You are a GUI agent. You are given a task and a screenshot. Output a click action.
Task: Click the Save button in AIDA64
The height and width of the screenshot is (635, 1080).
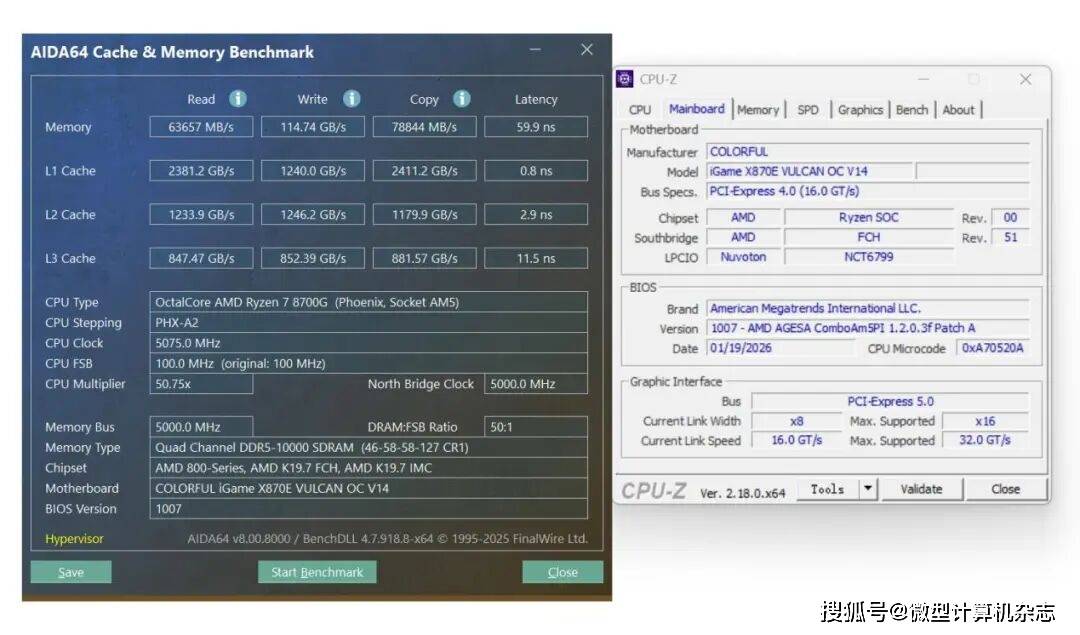71,572
